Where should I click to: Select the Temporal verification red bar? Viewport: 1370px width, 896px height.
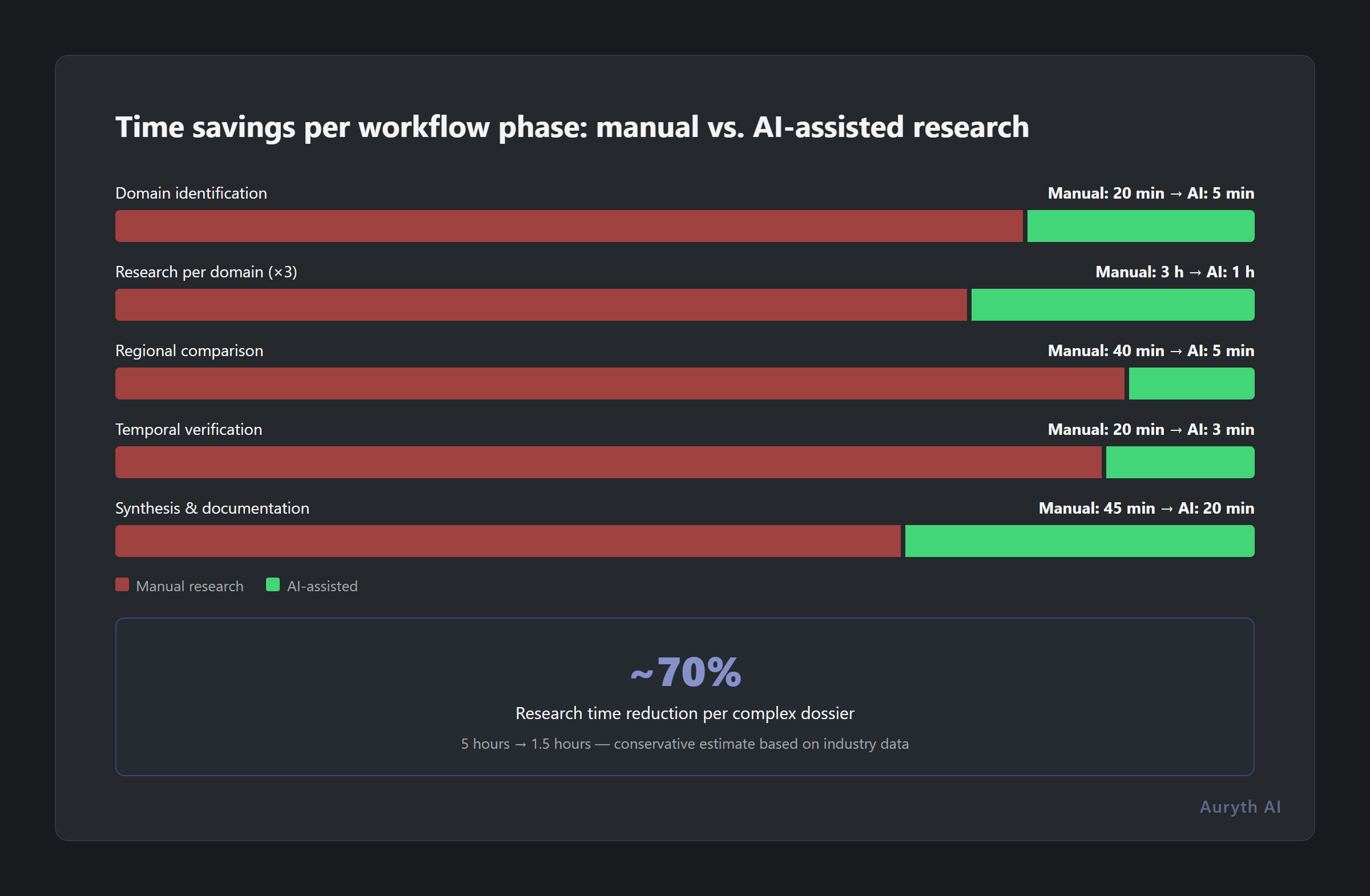608,463
